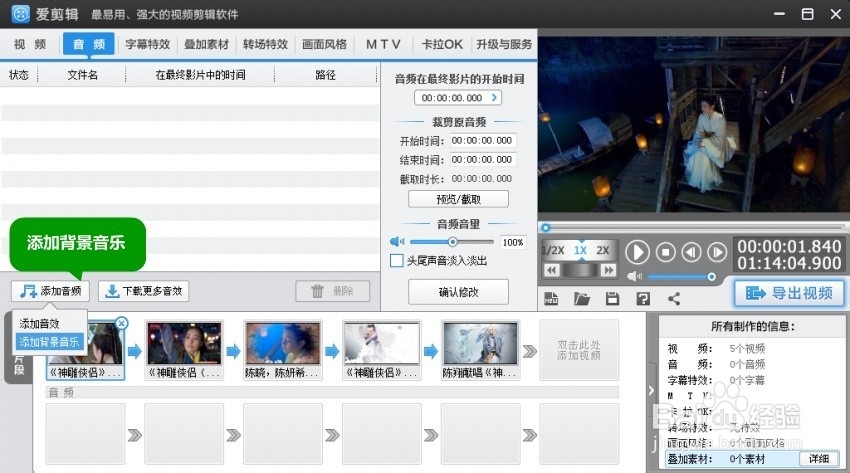Select 1X playback speed

(x=580, y=250)
